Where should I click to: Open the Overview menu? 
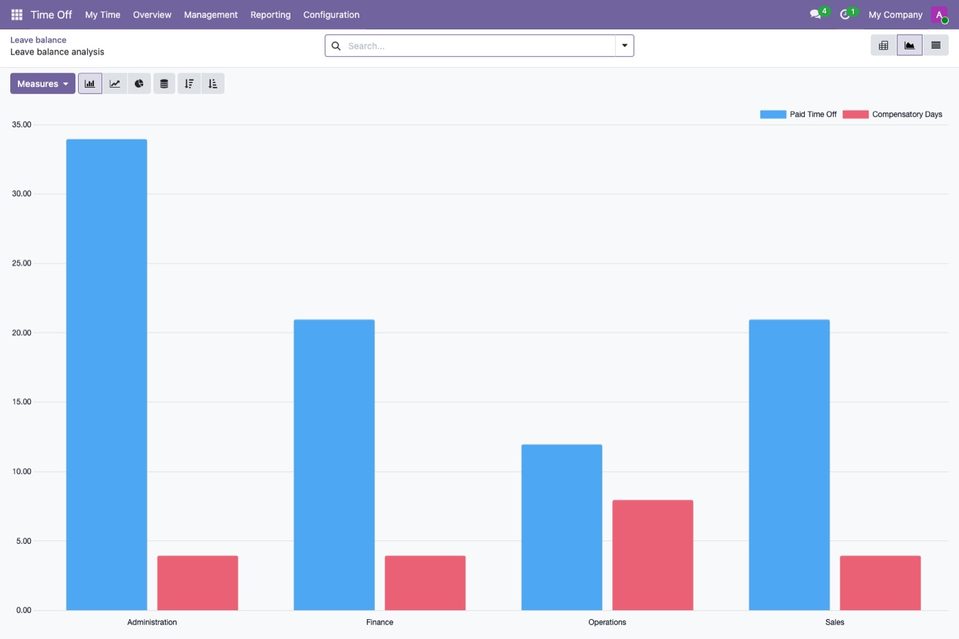click(152, 15)
